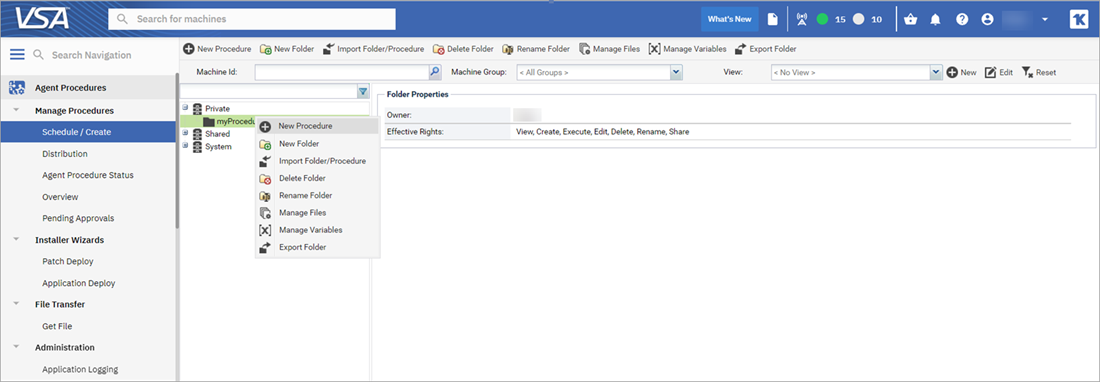Click the Reset view button
1100x382 pixels.
[1039, 72]
